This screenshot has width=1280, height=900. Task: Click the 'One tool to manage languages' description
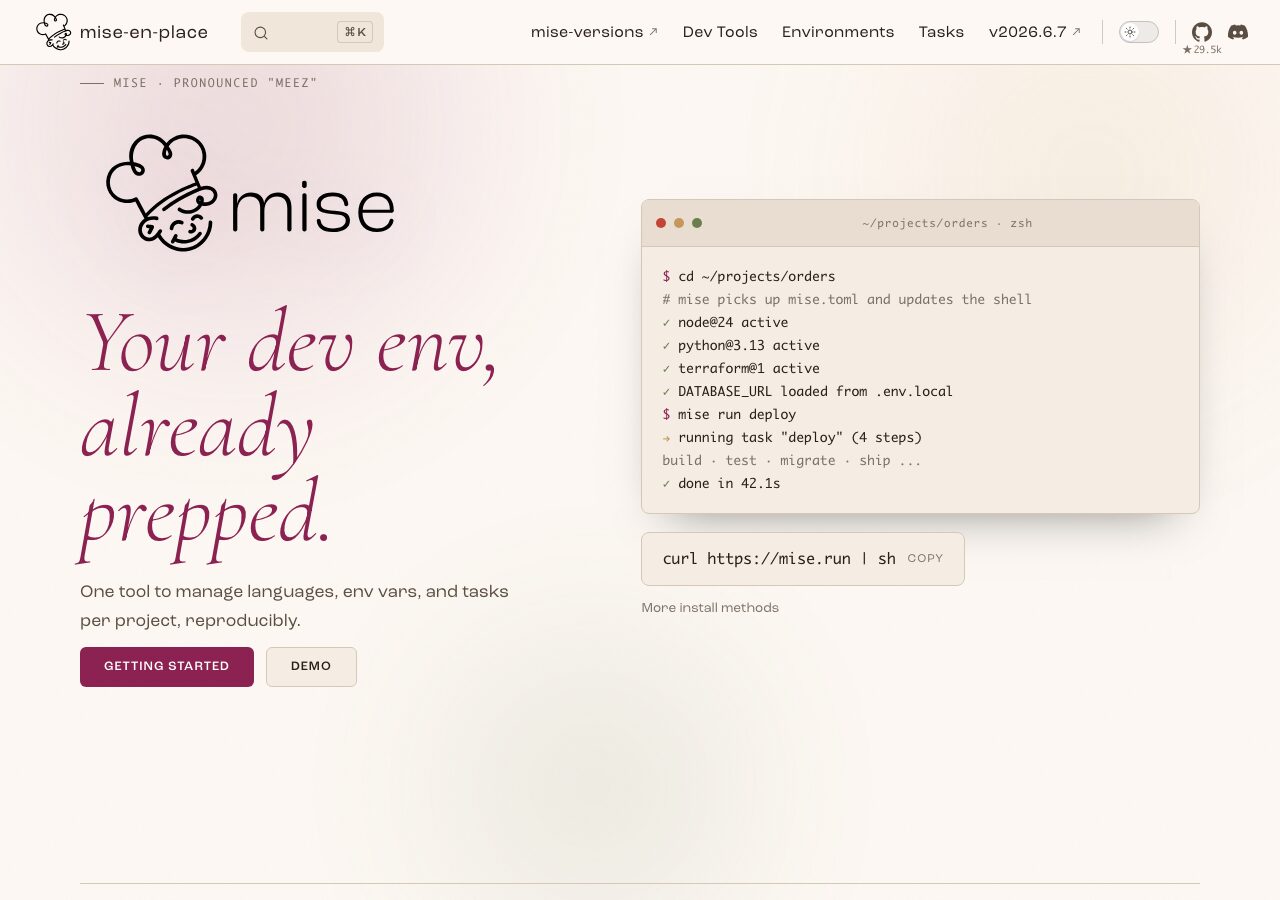294,606
